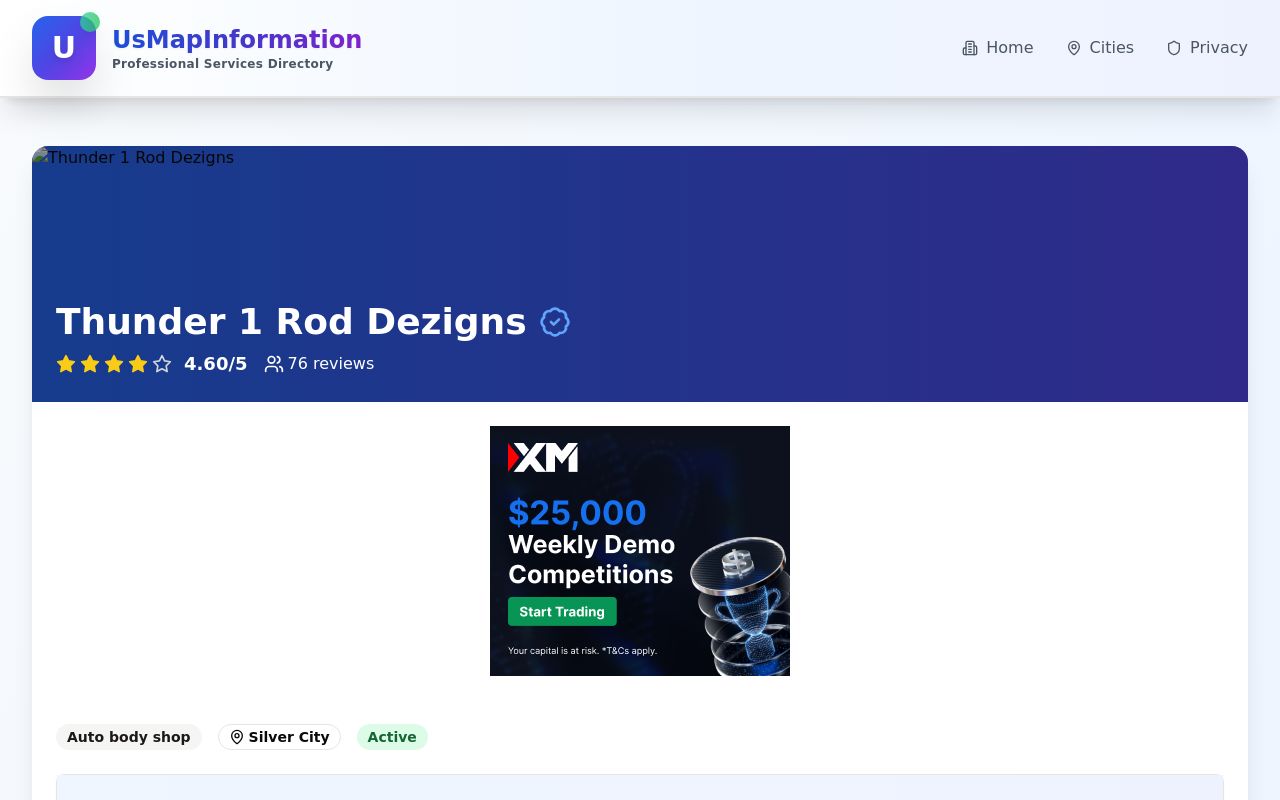Viewport: 1280px width, 800px height.
Task: Select the 76 reviews text
Action: click(x=331, y=364)
